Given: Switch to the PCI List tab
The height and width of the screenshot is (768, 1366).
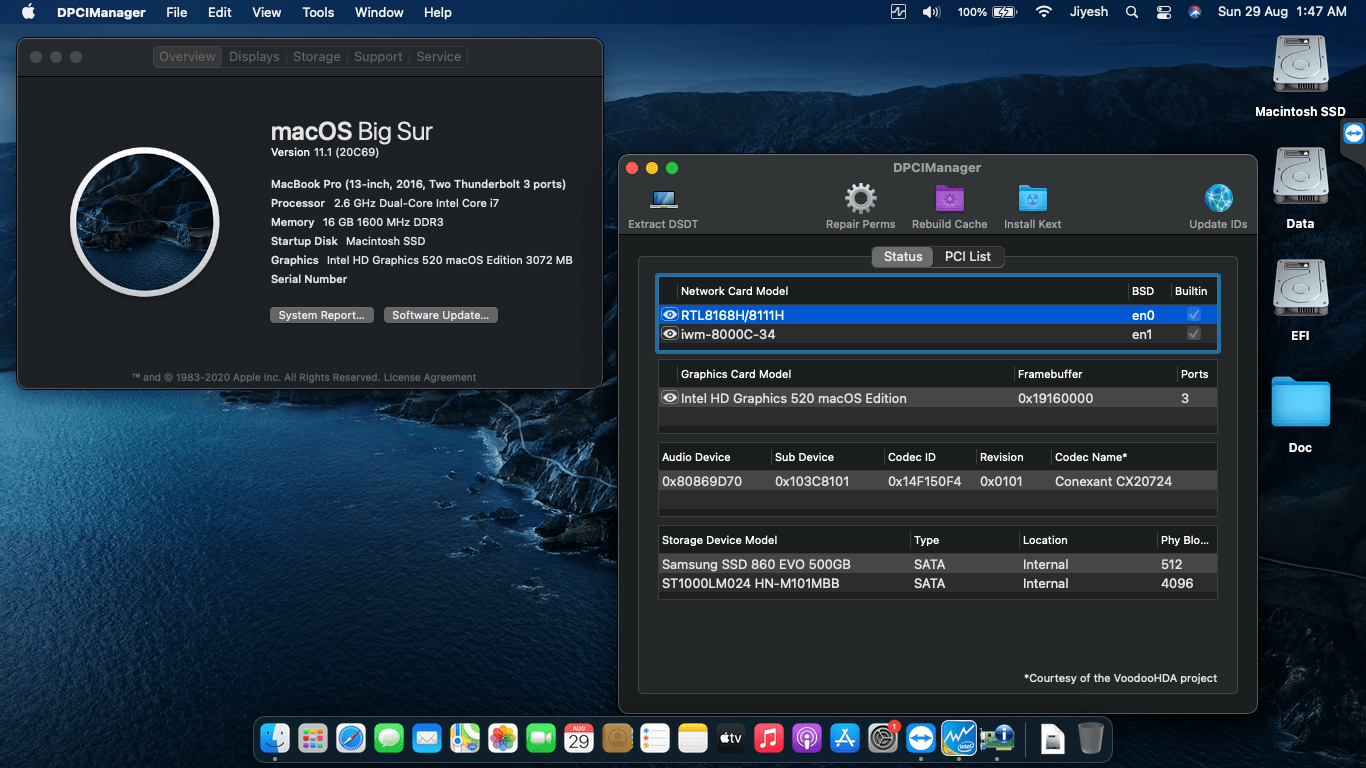Looking at the screenshot, I should (968, 257).
